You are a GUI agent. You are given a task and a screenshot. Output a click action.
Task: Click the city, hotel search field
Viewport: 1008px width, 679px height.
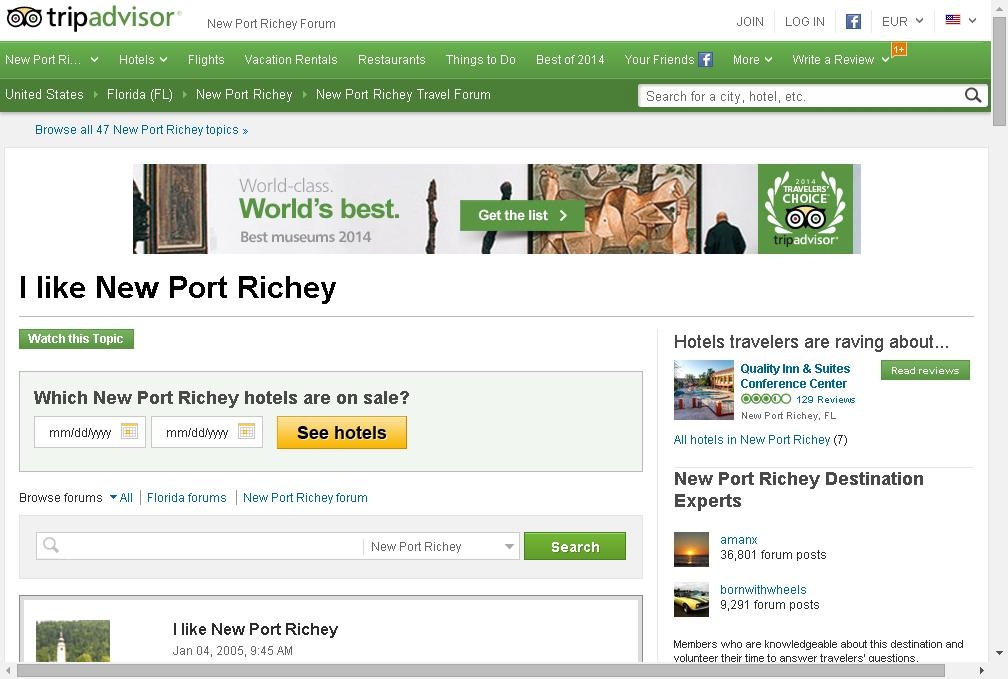(800, 96)
